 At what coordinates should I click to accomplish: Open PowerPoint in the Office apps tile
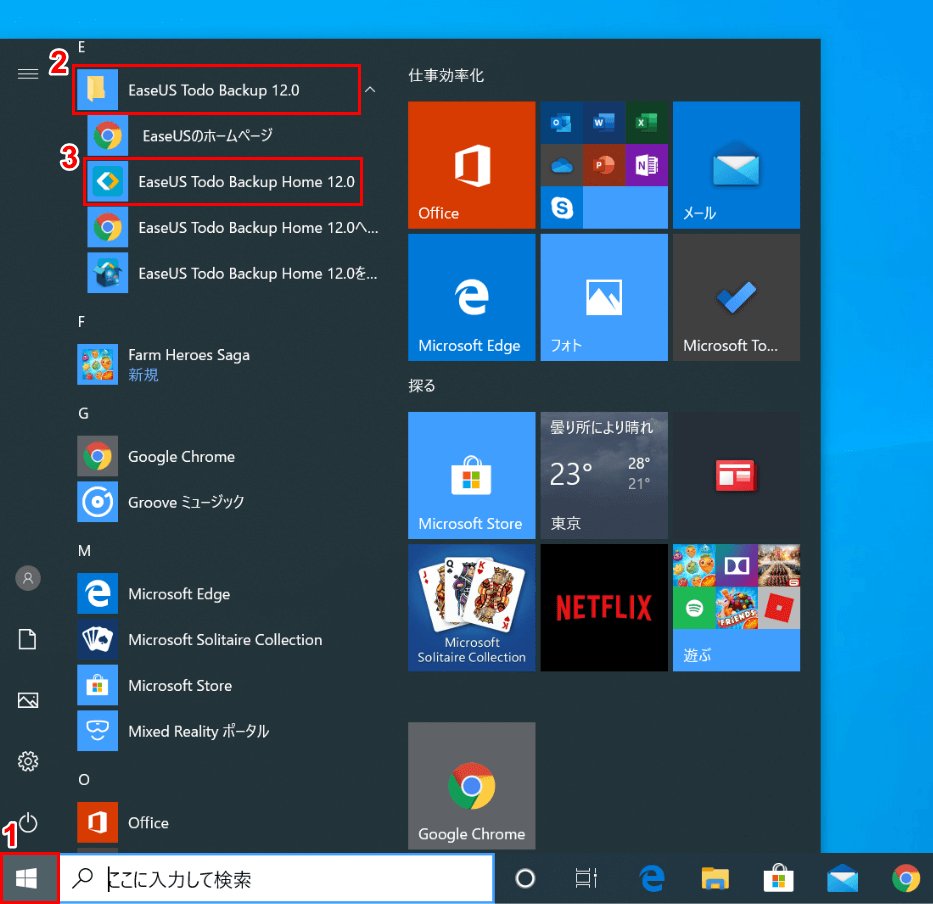click(604, 165)
